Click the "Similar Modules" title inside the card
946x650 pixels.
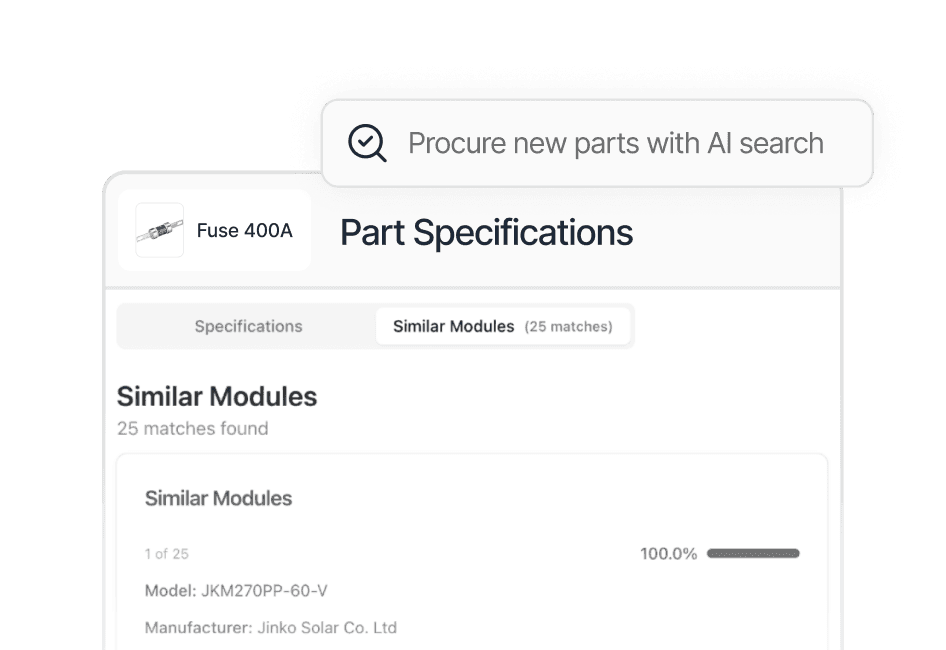point(218,498)
